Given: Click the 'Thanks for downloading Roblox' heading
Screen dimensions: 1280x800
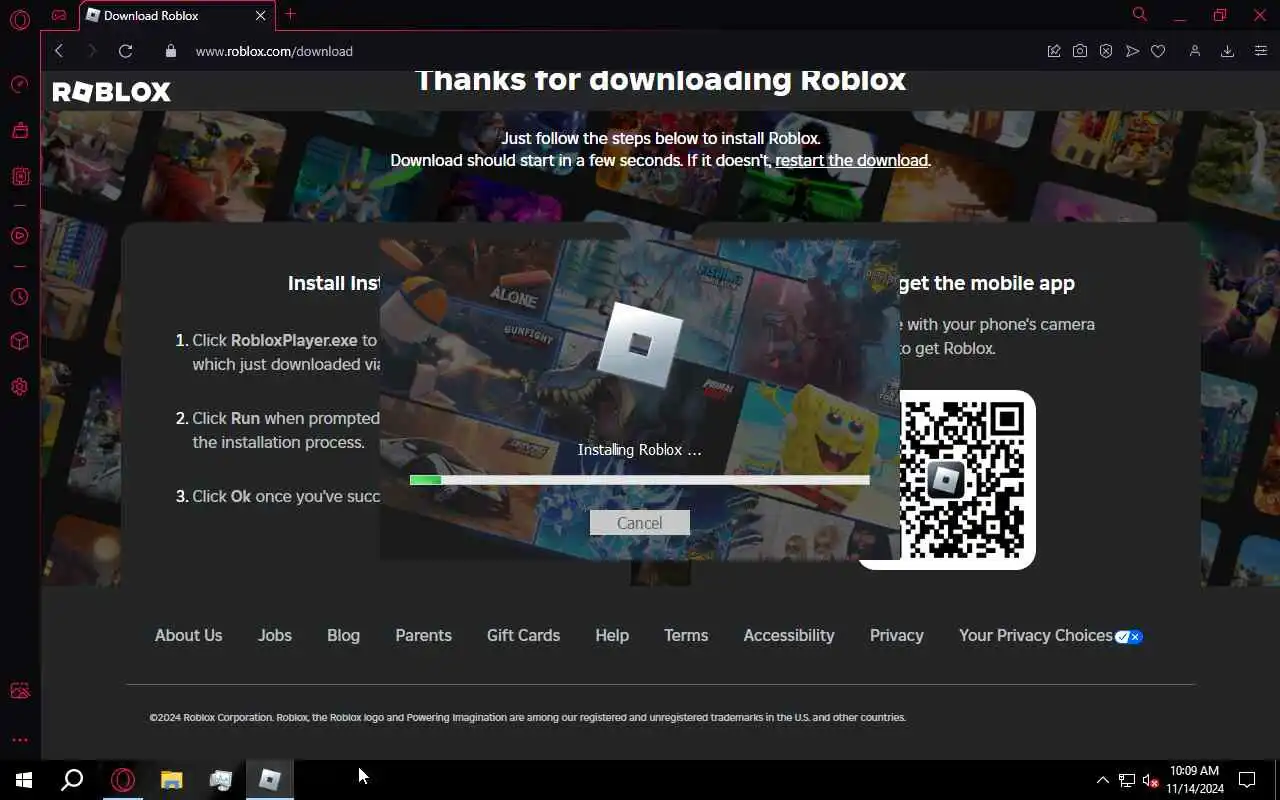Looking at the screenshot, I should [x=660, y=80].
